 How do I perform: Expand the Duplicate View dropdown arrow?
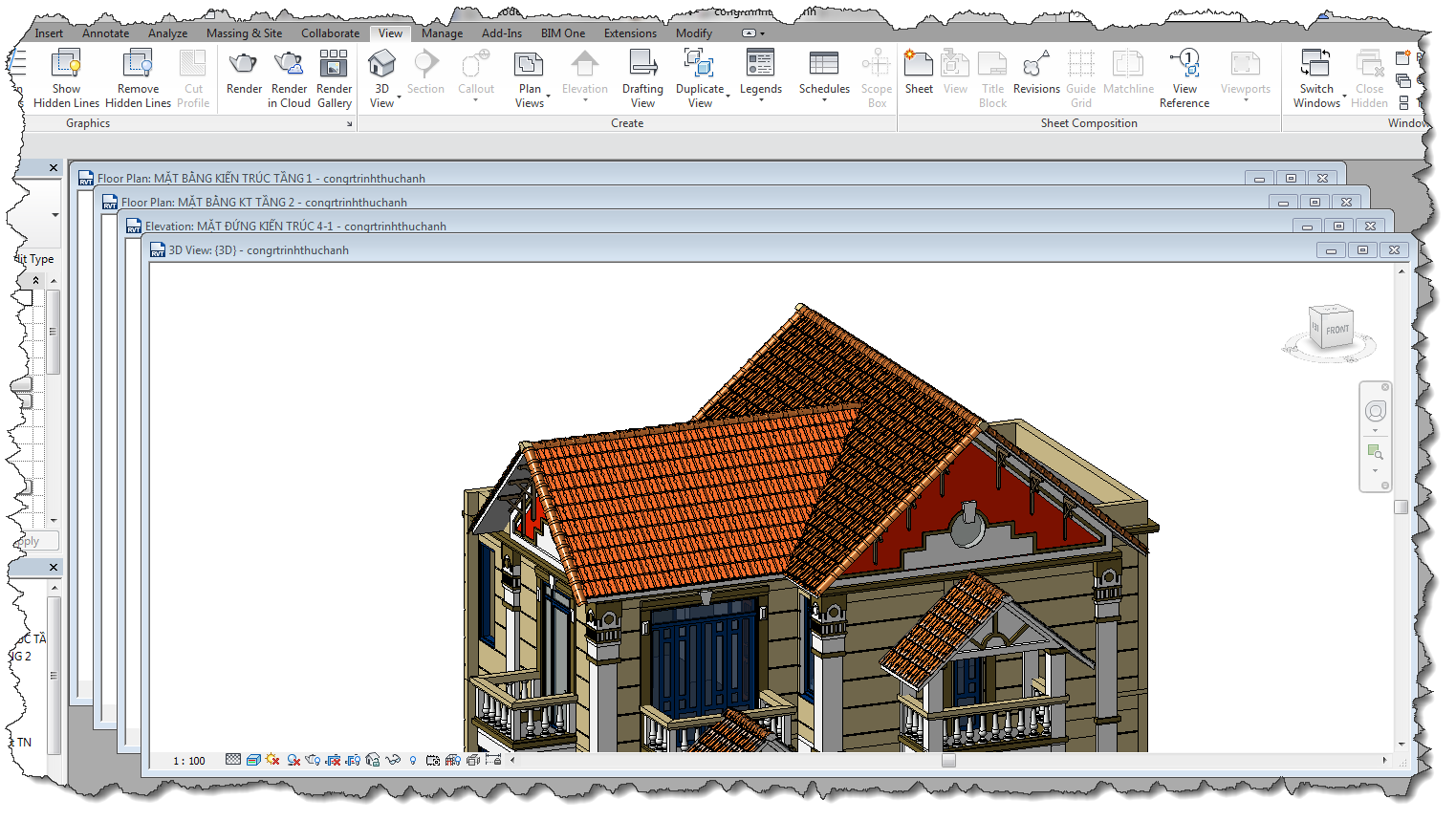[728, 97]
